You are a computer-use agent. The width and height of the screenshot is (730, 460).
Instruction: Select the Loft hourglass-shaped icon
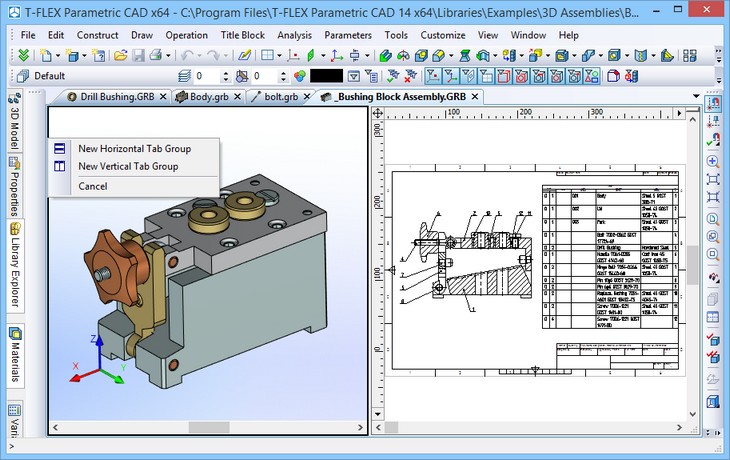pos(465,56)
